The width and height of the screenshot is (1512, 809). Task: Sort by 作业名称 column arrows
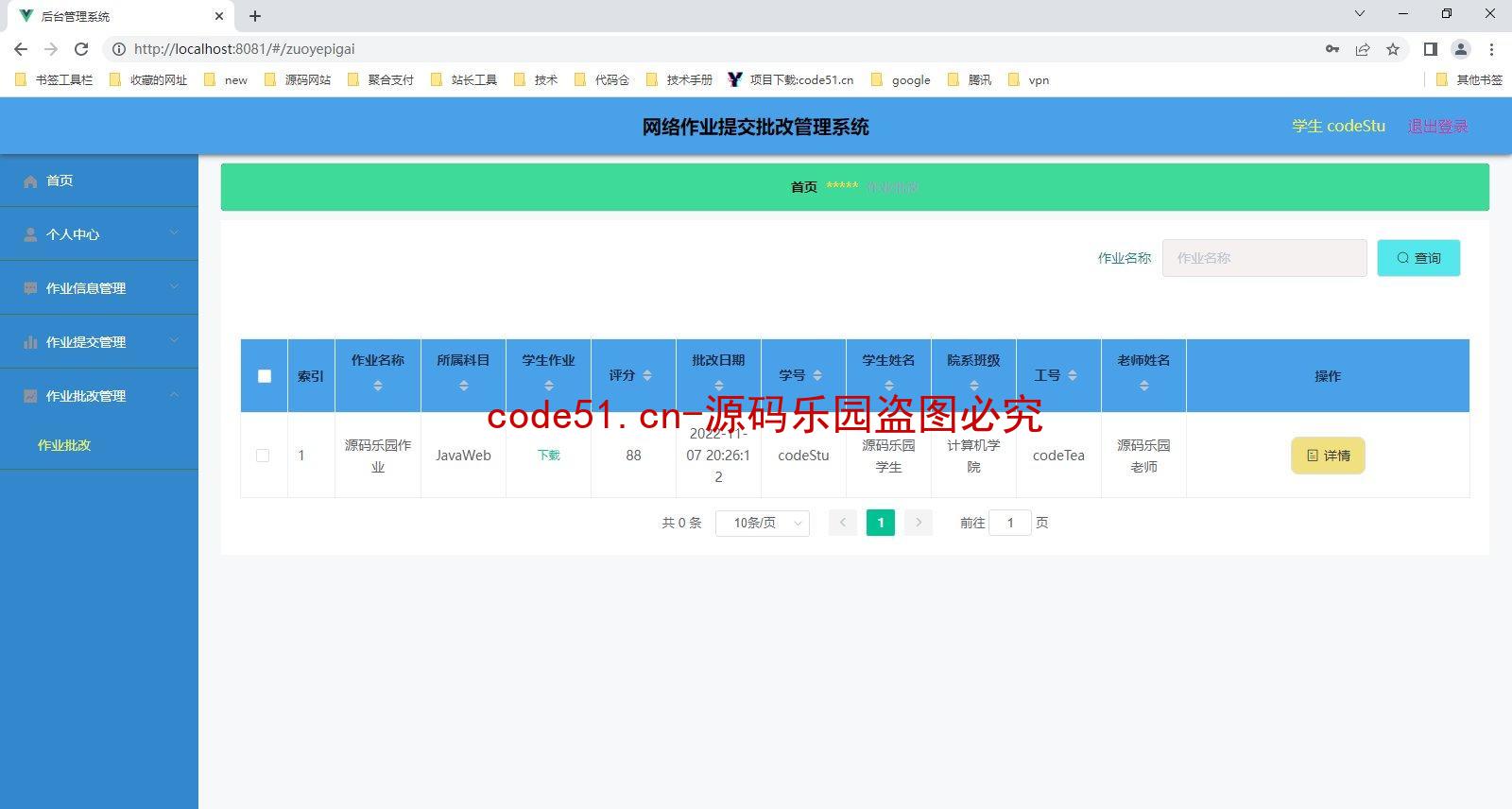[378, 386]
